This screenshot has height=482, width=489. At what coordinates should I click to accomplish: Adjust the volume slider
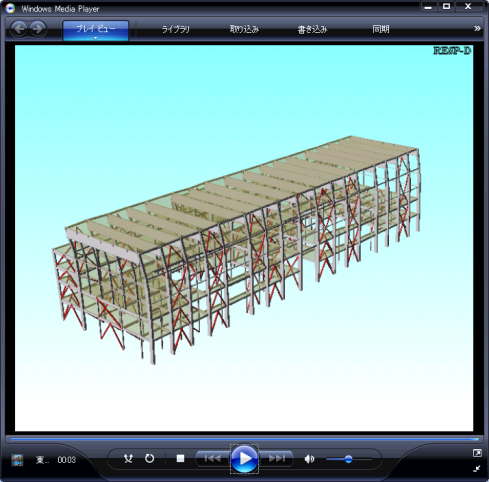click(349, 459)
